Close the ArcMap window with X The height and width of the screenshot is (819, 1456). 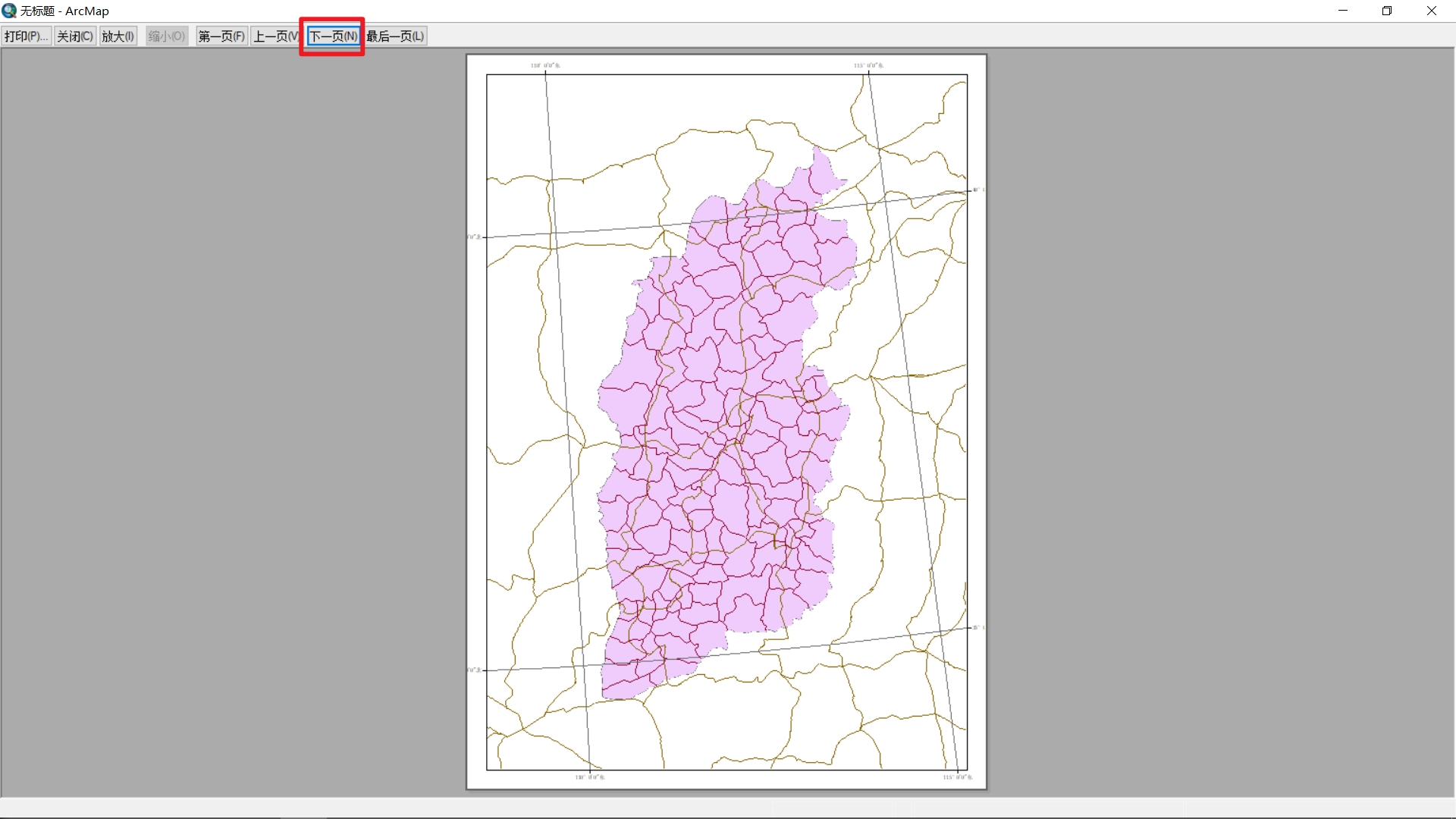1432,11
